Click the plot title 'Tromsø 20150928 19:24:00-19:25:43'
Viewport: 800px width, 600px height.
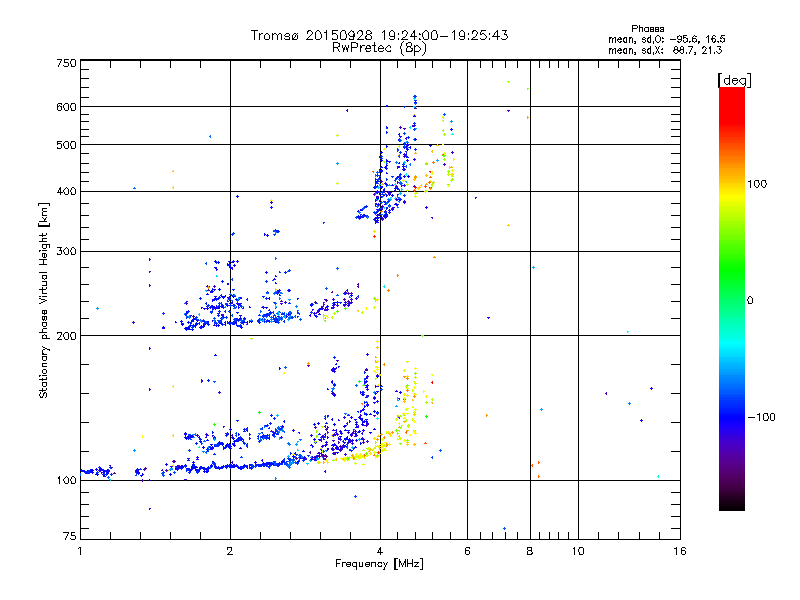379,35
